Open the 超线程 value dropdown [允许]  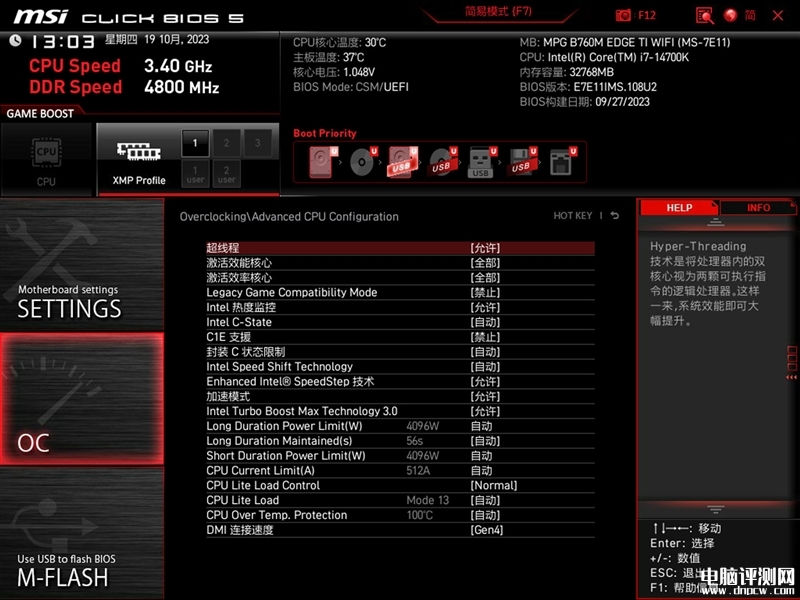pyautogui.click(x=485, y=248)
